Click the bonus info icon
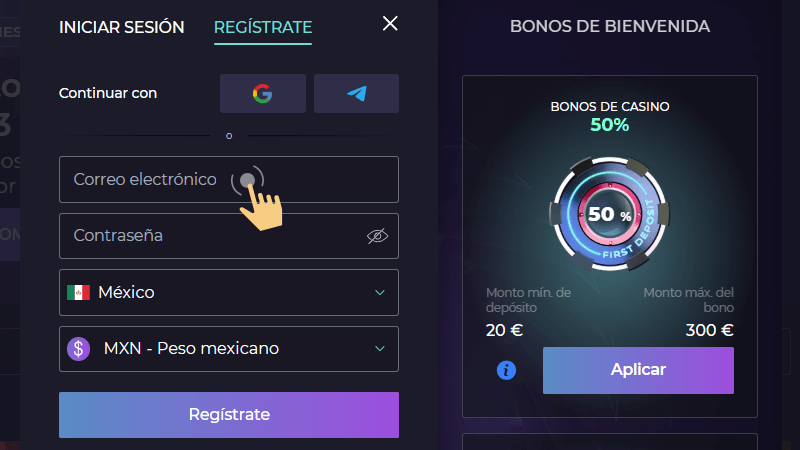 click(x=507, y=370)
